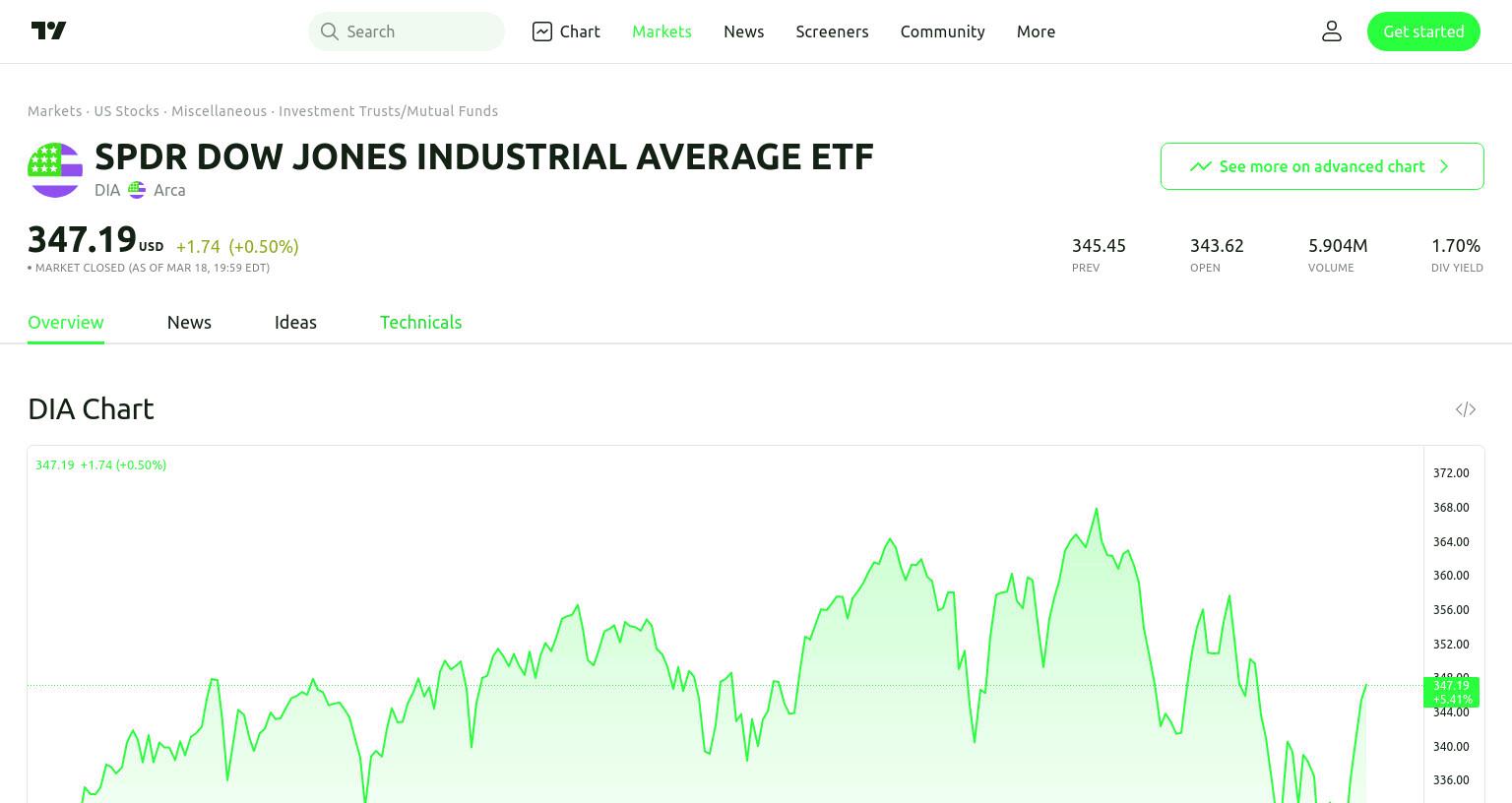Click the DIA Chart heading

(x=91, y=408)
